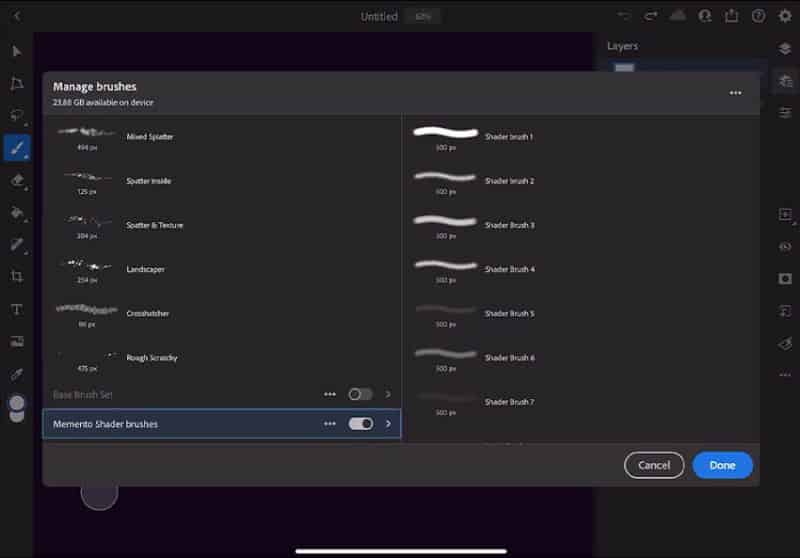
Task: Click the Redo arrow
Action: tap(651, 16)
